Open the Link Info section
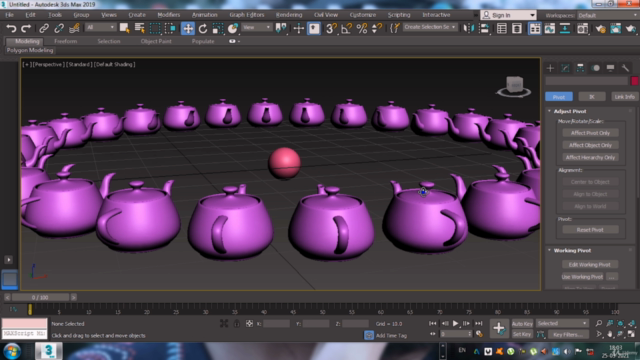640x360 pixels. (624, 97)
